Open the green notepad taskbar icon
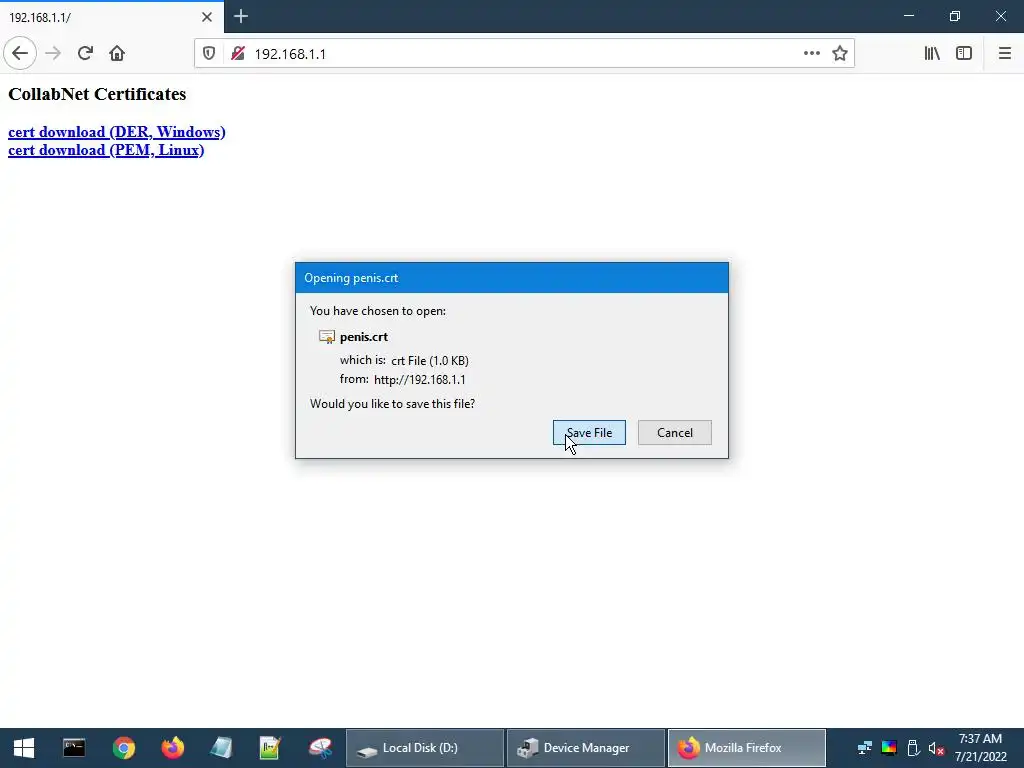This screenshot has height=768, width=1024. click(270, 748)
